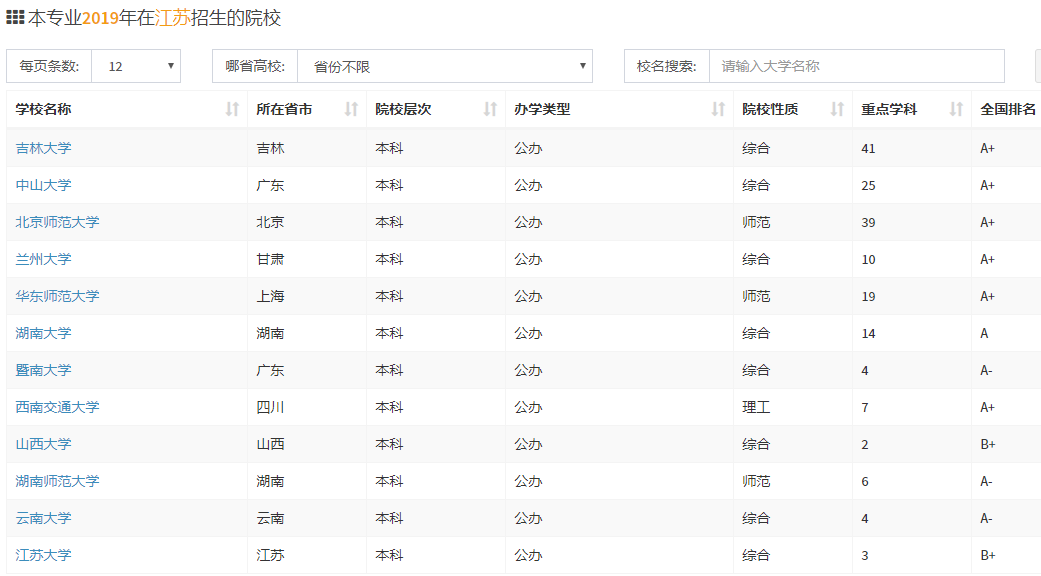Visit 江苏大学 link in last row
The height and width of the screenshot is (576, 1041).
pos(44,555)
